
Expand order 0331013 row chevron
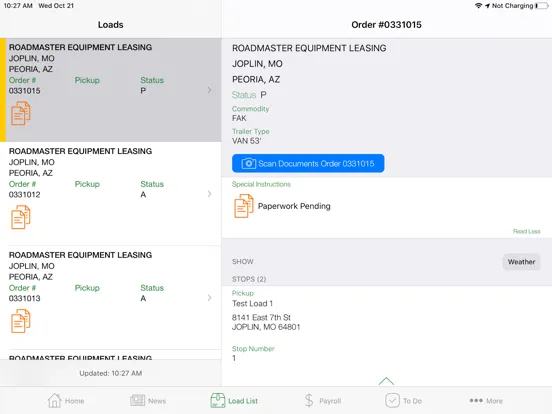pyautogui.click(x=209, y=298)
